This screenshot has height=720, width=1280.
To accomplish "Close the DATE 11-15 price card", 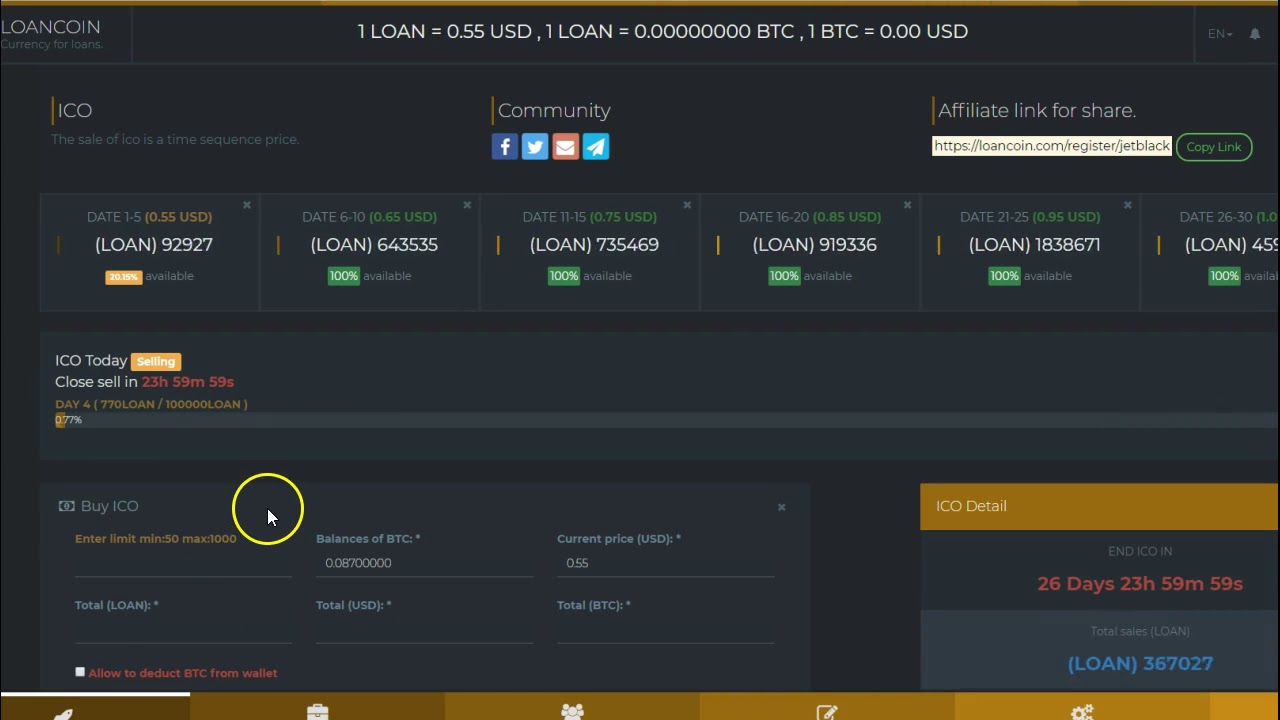I will 687,205.
